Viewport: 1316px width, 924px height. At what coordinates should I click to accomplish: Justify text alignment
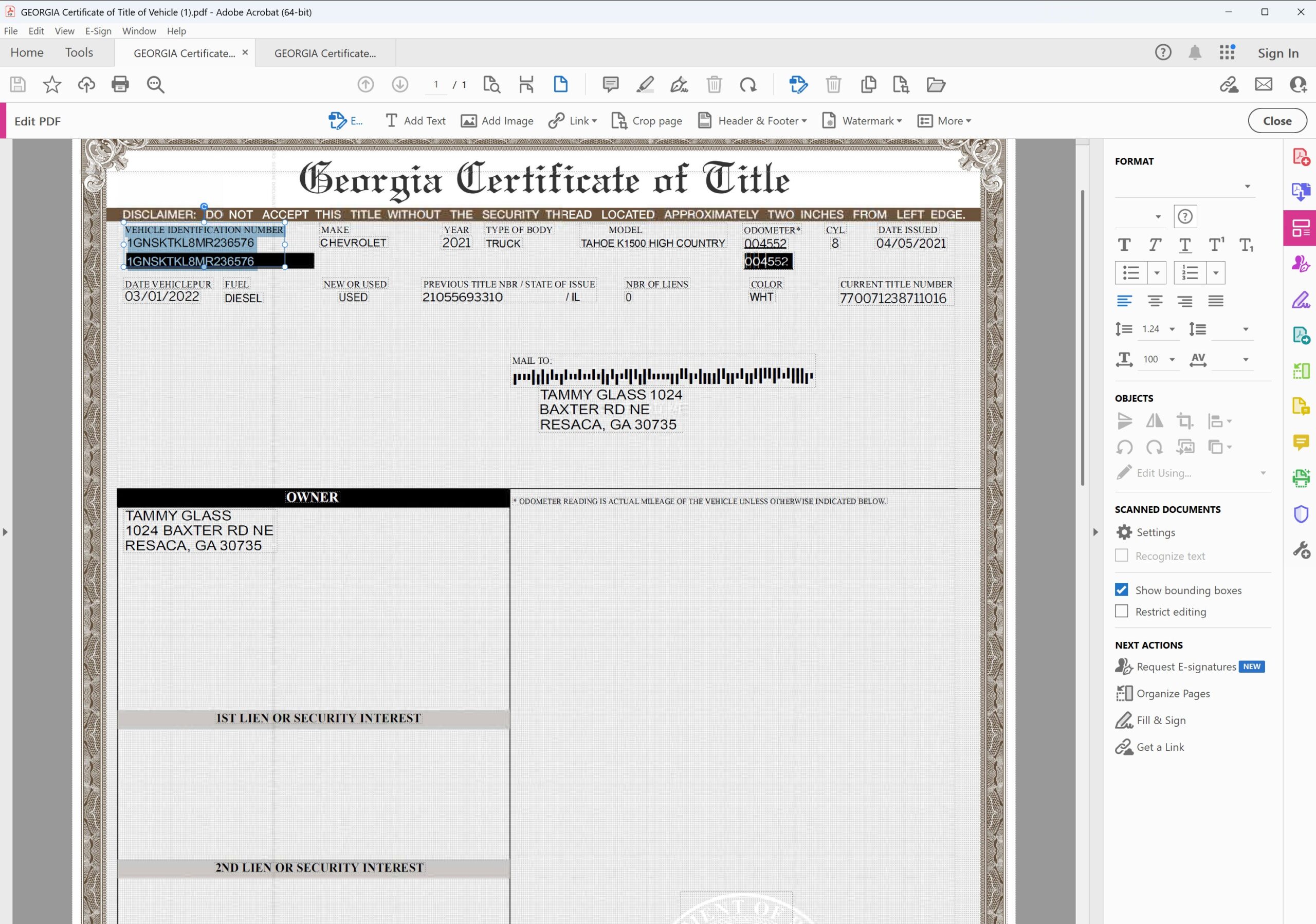[x=1216, y=301]
